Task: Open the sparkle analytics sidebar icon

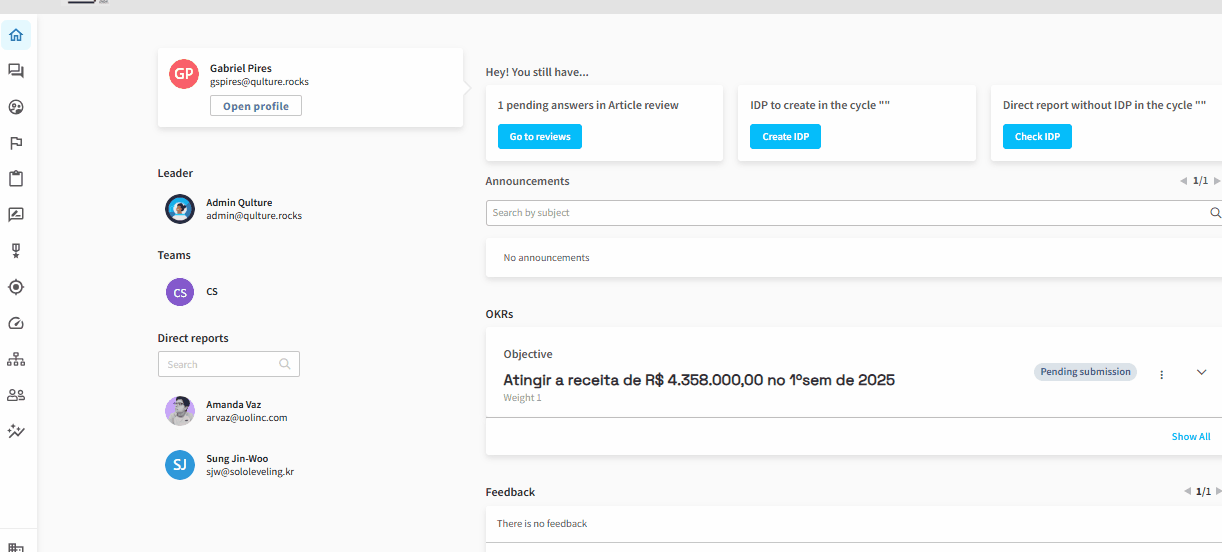Action: pos(16,431)
